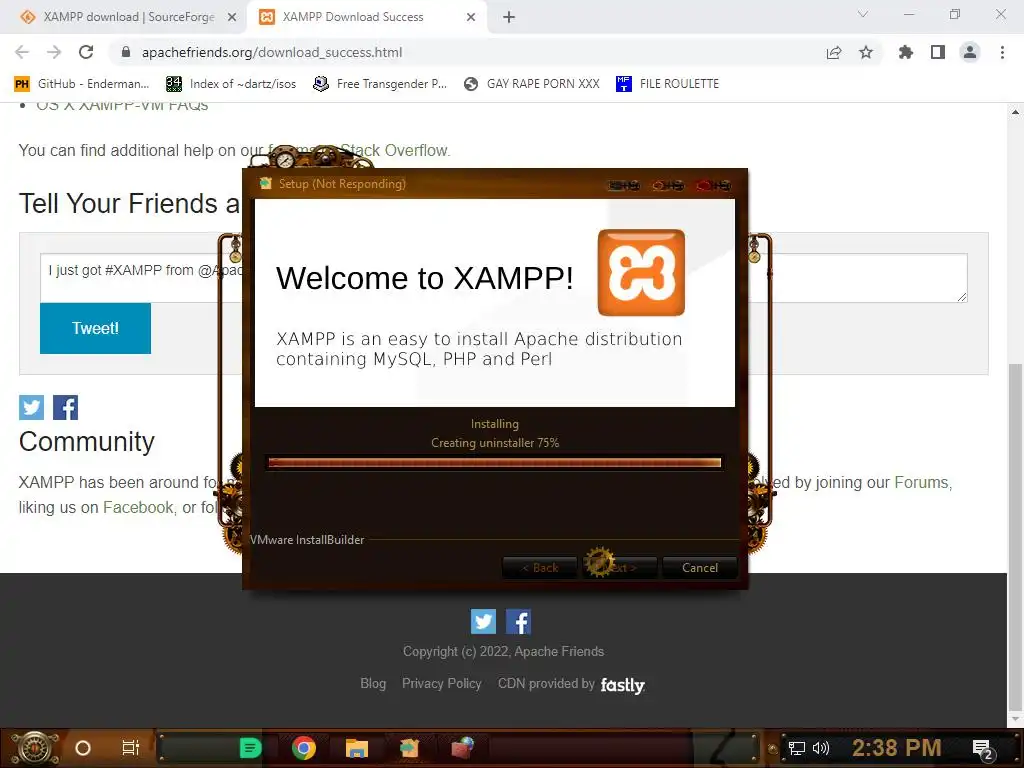
Task: Open the network tray icon
Action: click(797, 748)
